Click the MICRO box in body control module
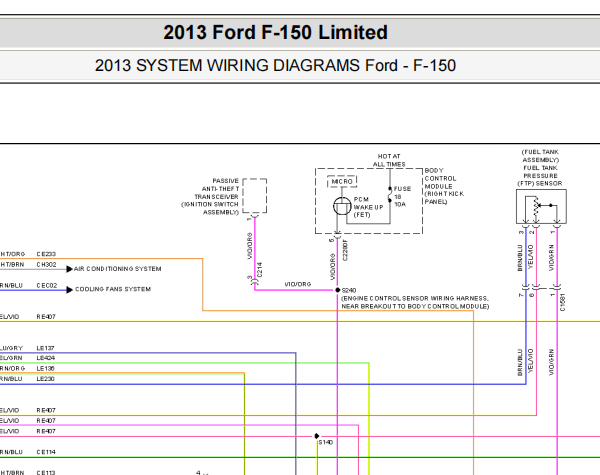 pos(342,181)
